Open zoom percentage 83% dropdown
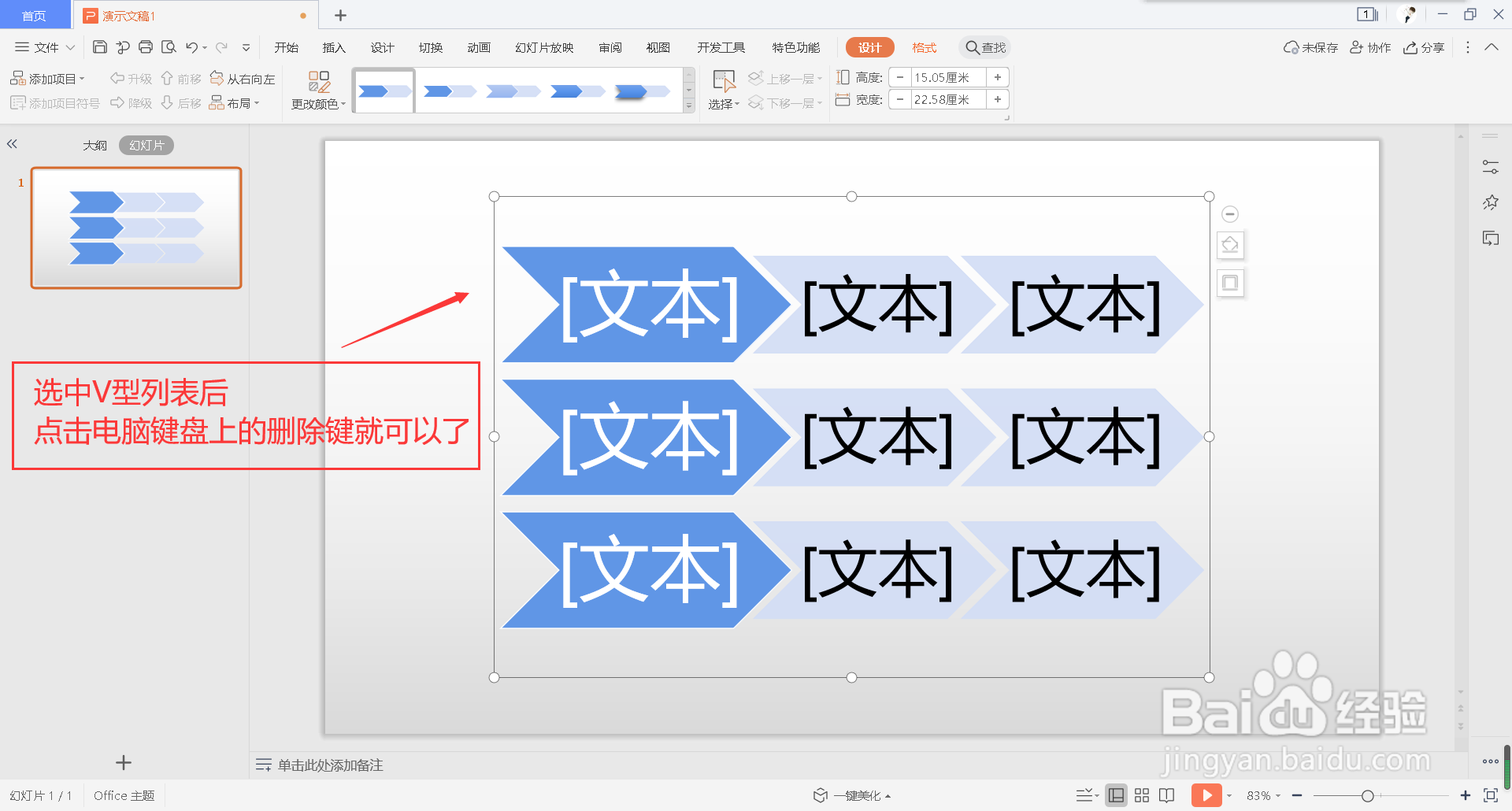The height and width of the screenshot is (811, 1512). click(1263, 795)
